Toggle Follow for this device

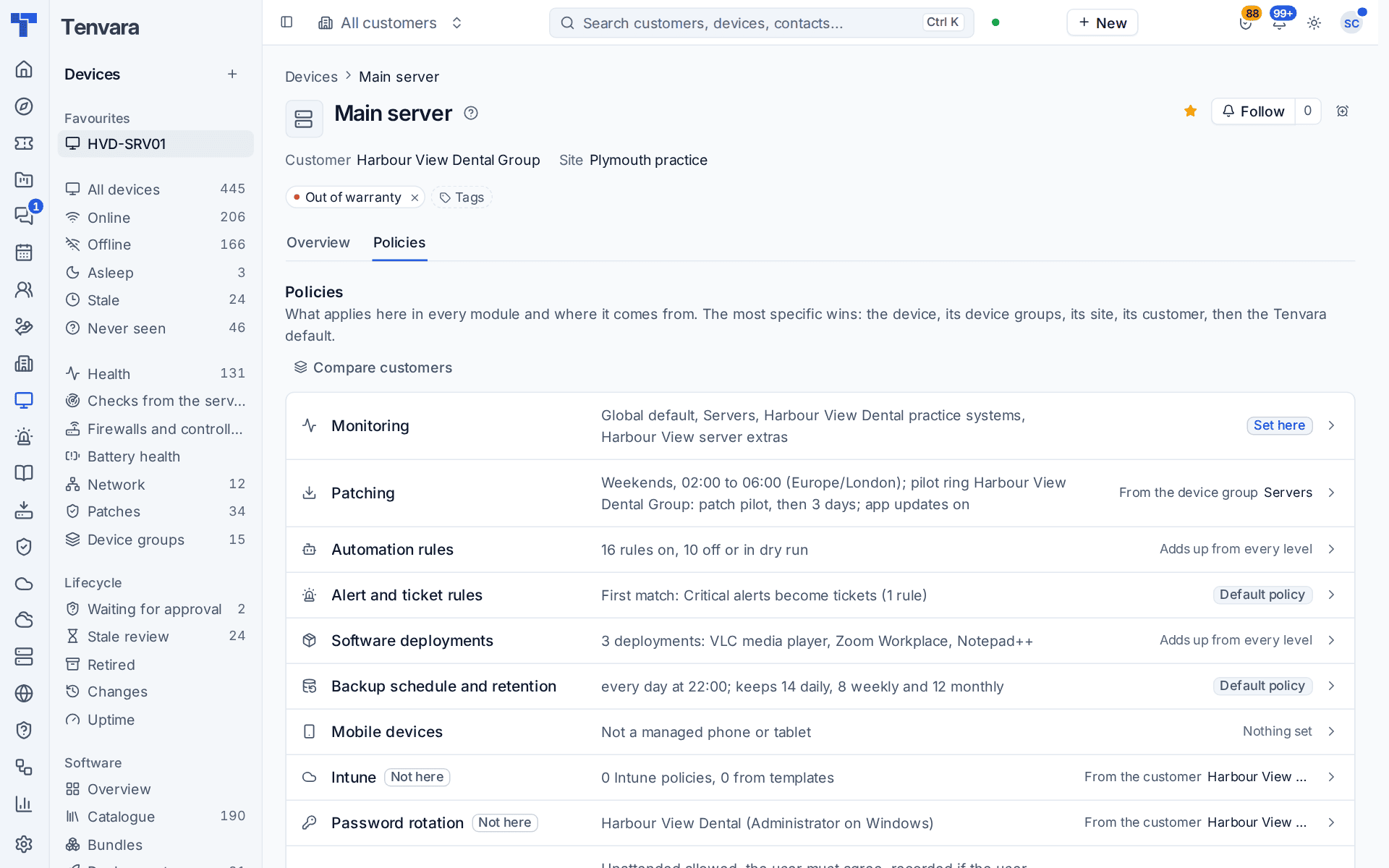pyautogui.click(x=1253, y=111)
